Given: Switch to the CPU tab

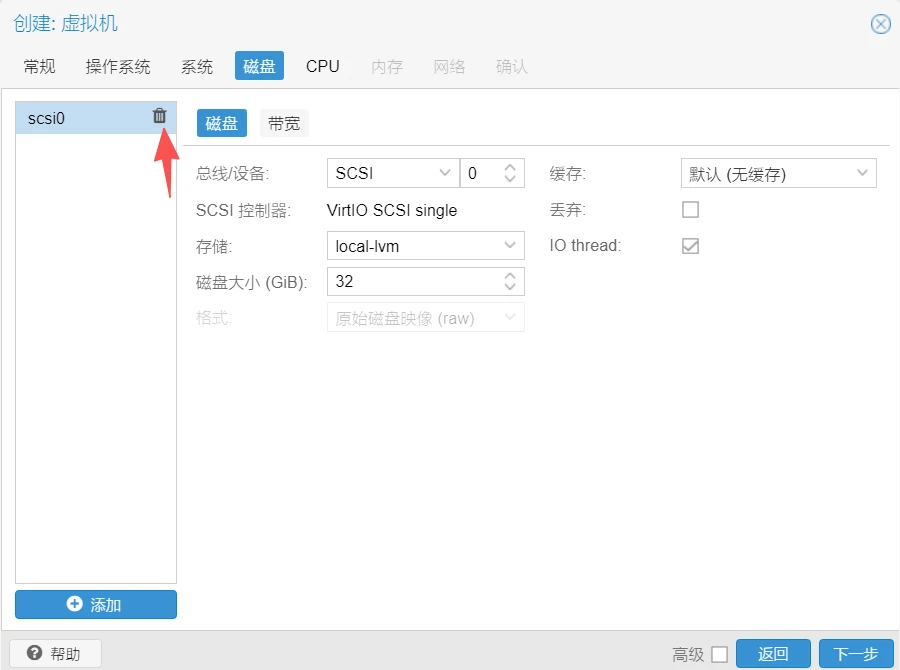Looking at the screenshot, I should 322,66.
